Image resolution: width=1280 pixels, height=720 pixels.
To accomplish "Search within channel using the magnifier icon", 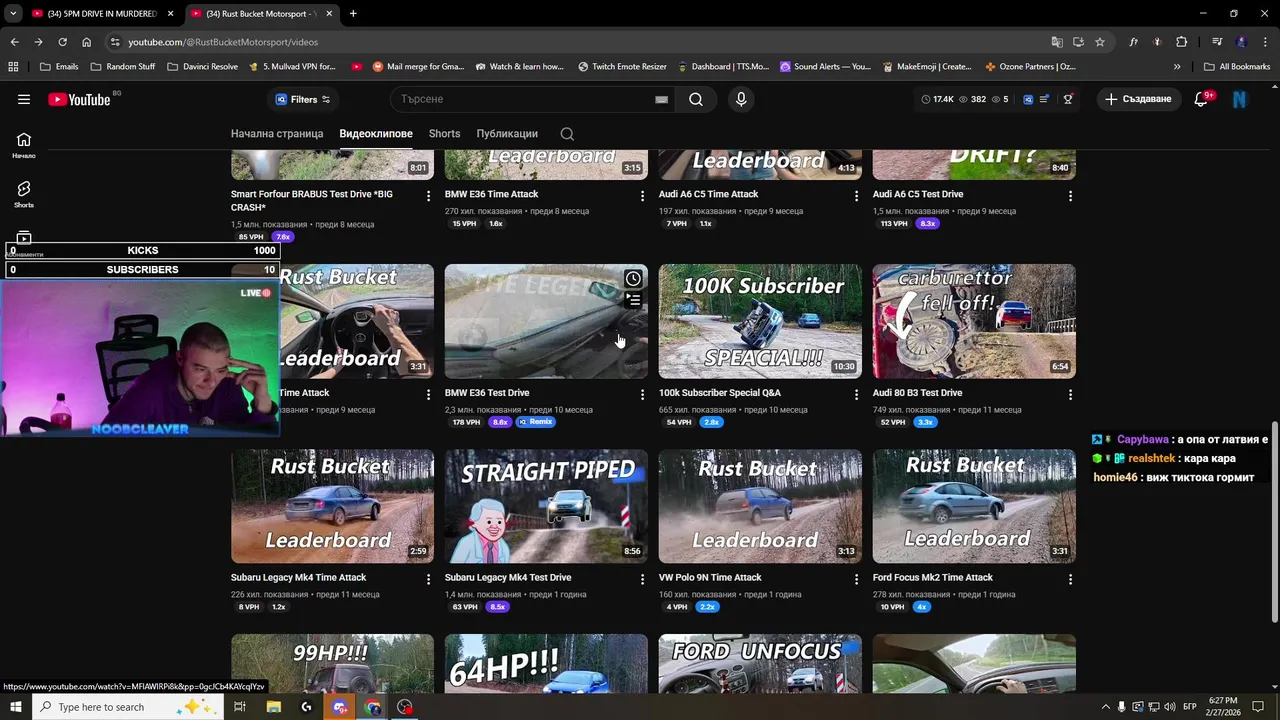I will 567,134.
